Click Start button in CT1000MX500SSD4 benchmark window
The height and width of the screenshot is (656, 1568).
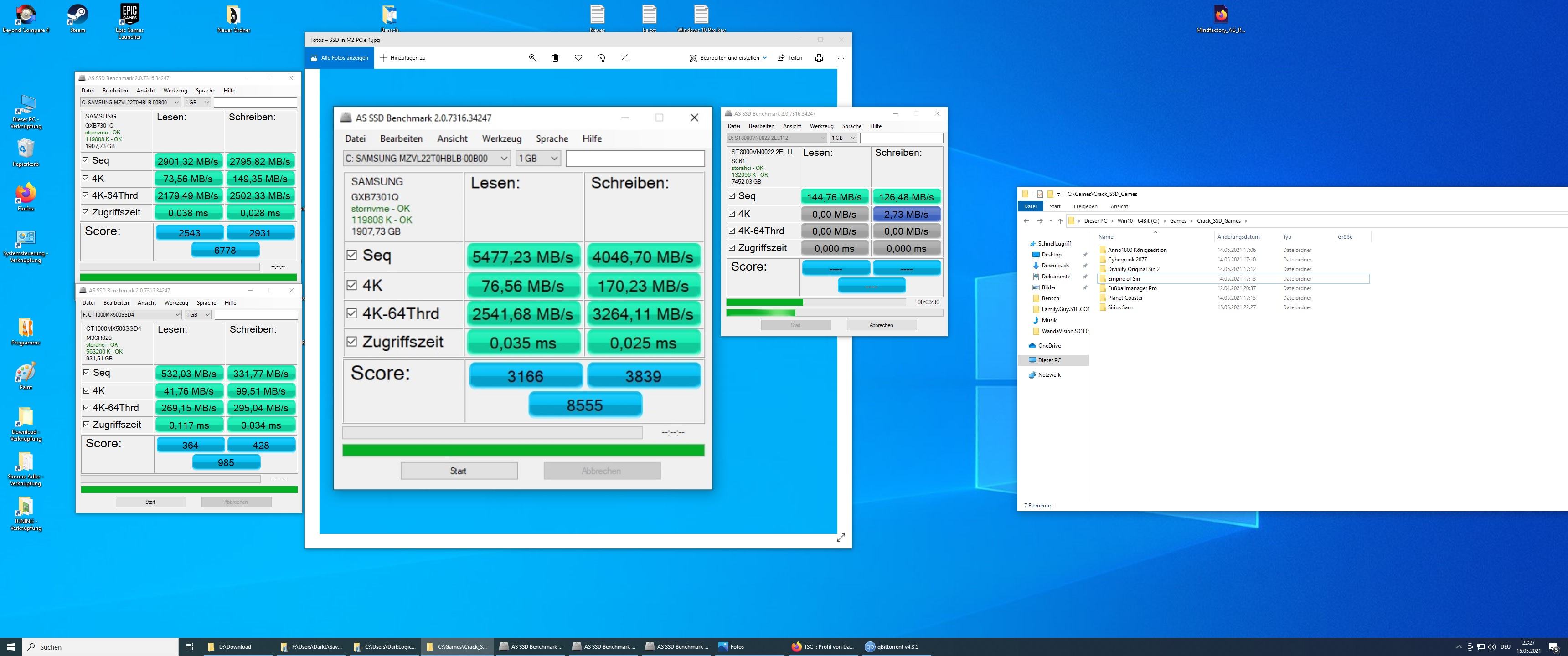click(150, 502)
